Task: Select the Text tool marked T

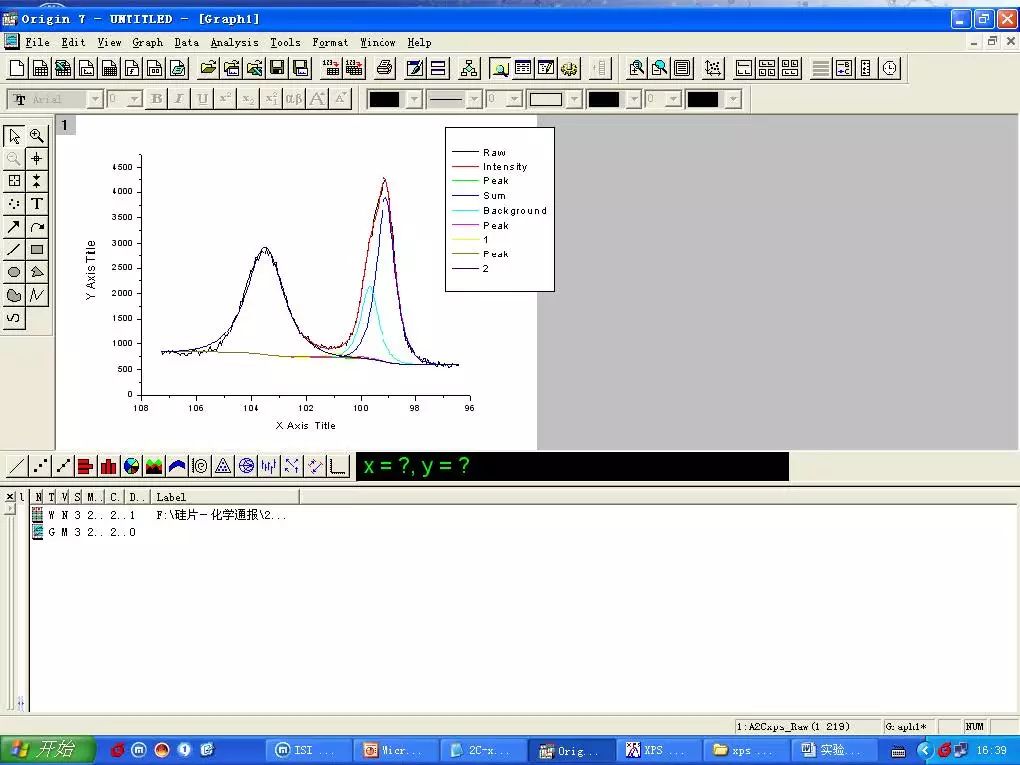Action: tap(36, 204)
